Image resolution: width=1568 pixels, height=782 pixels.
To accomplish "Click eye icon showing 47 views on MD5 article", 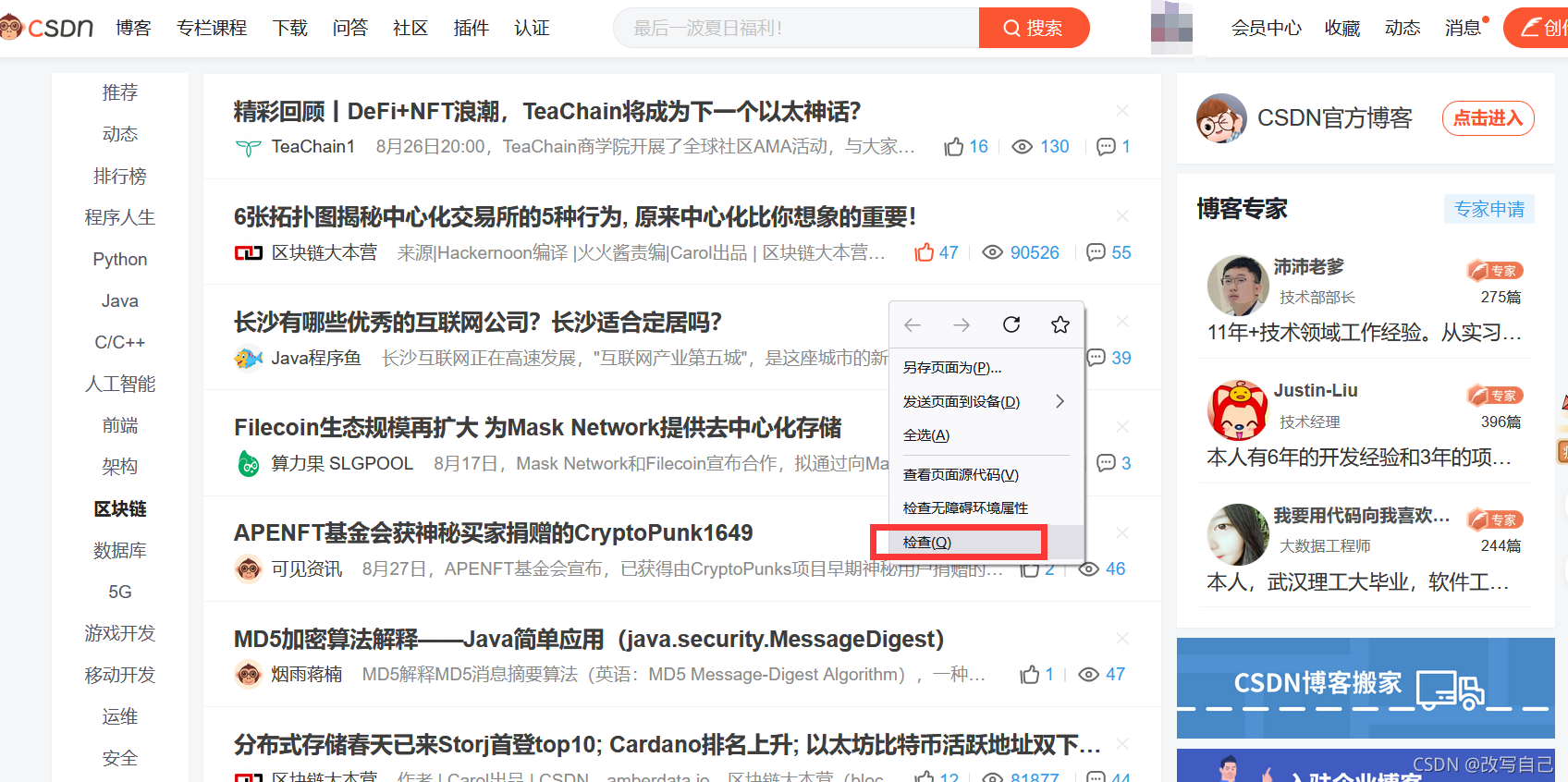I will [1089, 675].
